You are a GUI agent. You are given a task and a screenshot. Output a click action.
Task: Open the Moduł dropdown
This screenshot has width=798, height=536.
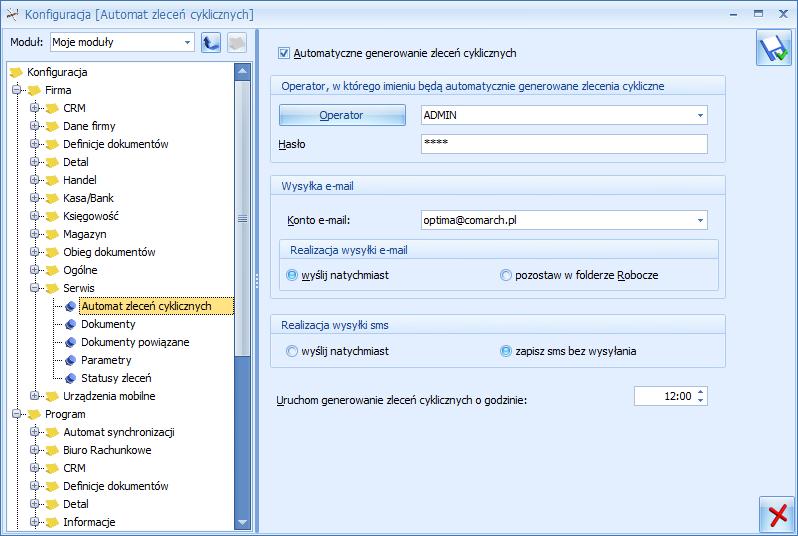[187, 42]
